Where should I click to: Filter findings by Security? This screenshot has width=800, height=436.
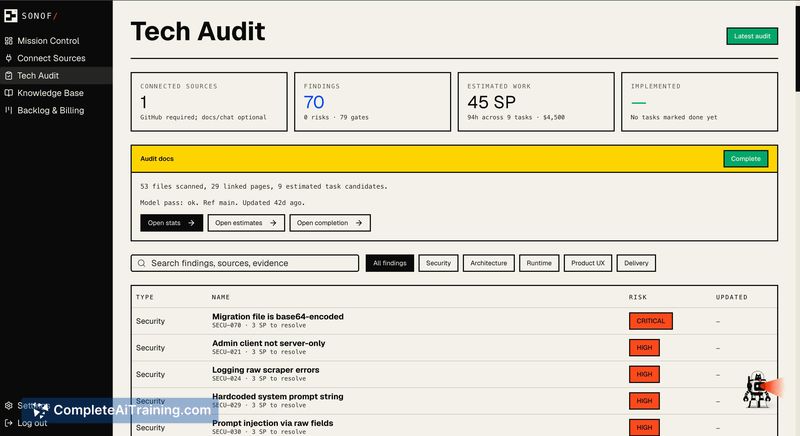click(x=438, y=263)
